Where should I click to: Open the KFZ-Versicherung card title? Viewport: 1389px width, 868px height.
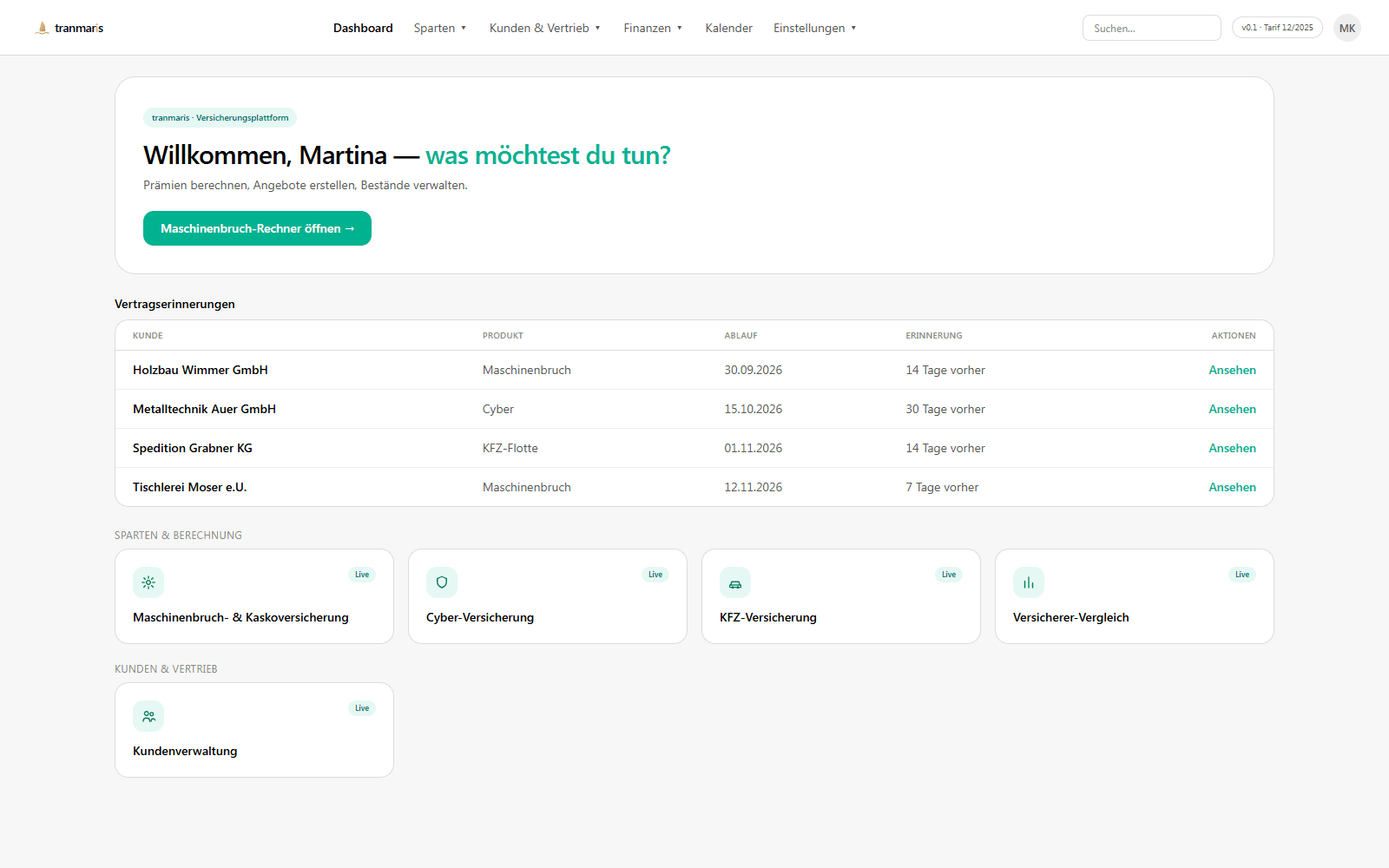[x=768, y=617]
